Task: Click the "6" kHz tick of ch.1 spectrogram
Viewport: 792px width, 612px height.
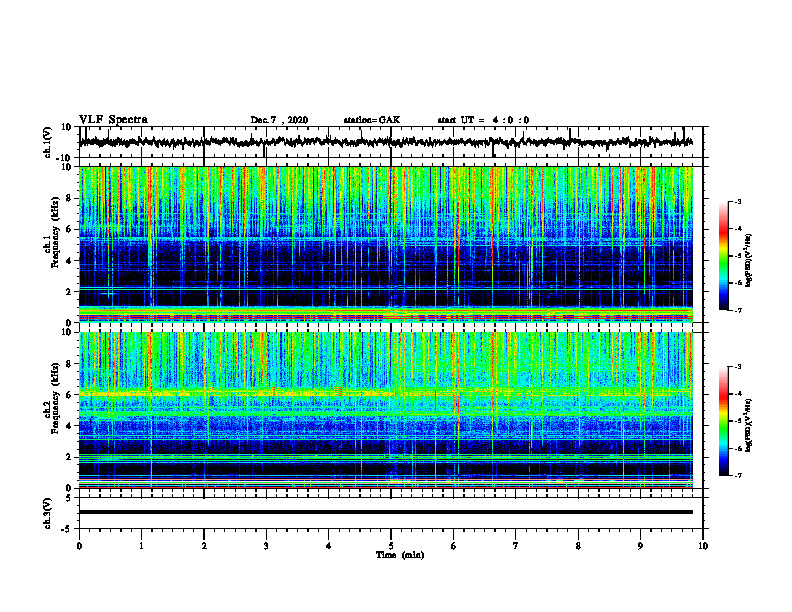Action: (70, 229)
